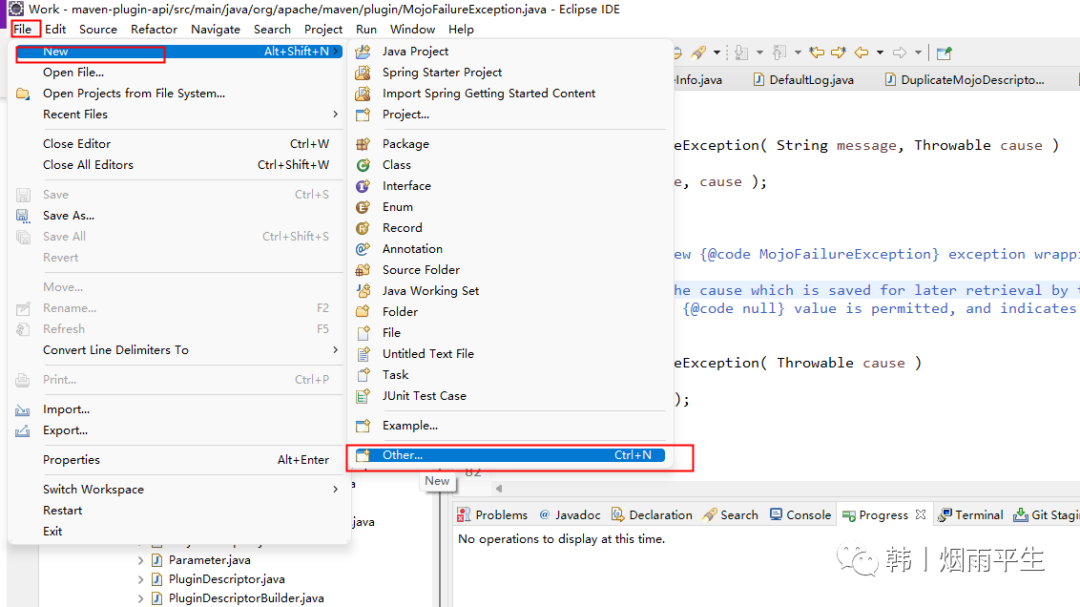The height and width of the screenshot is (607, 1080).
Task: Switch to the Declaration view tab
Action: 652,515
